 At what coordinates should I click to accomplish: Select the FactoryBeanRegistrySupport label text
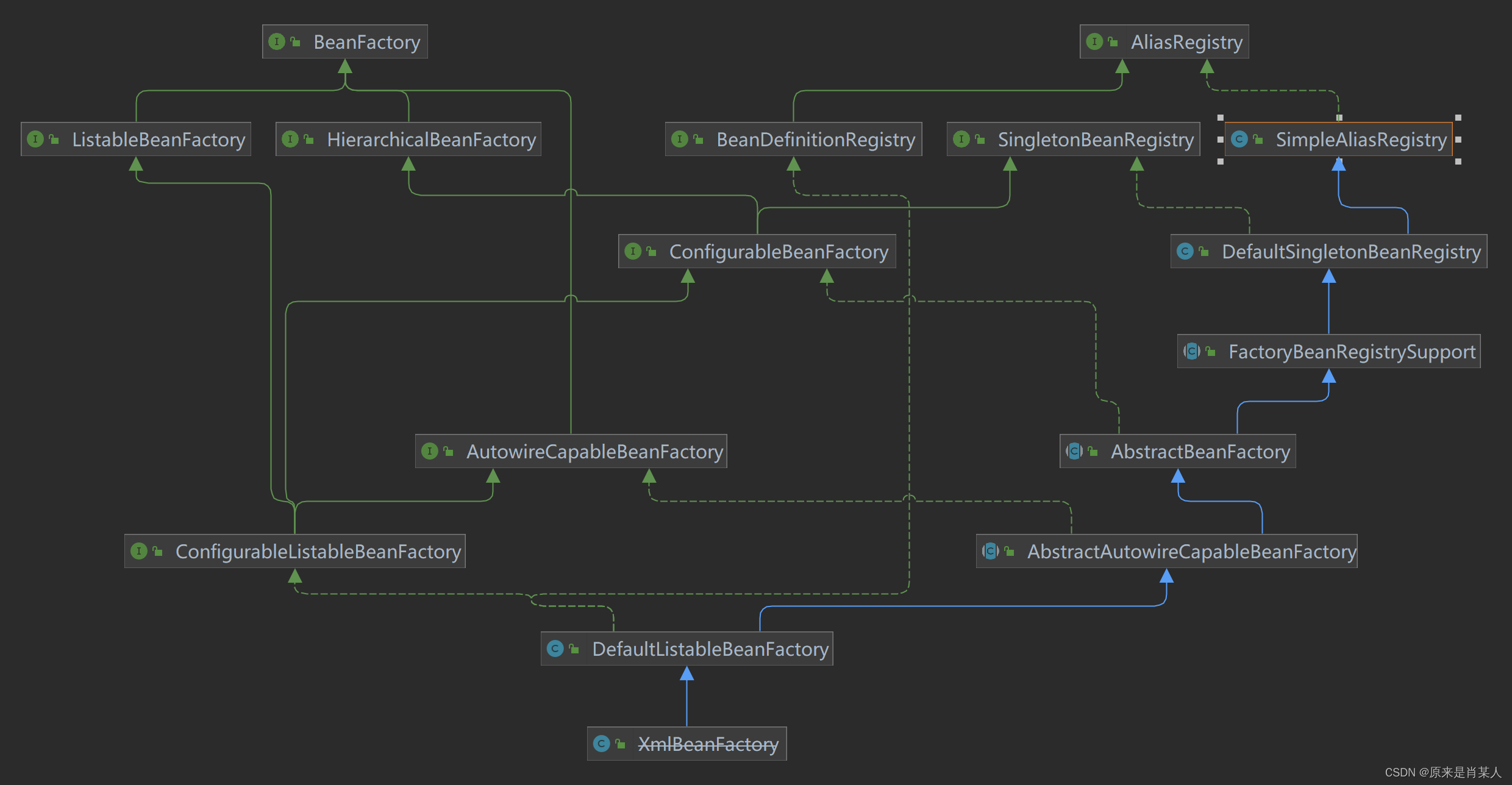1352,352
